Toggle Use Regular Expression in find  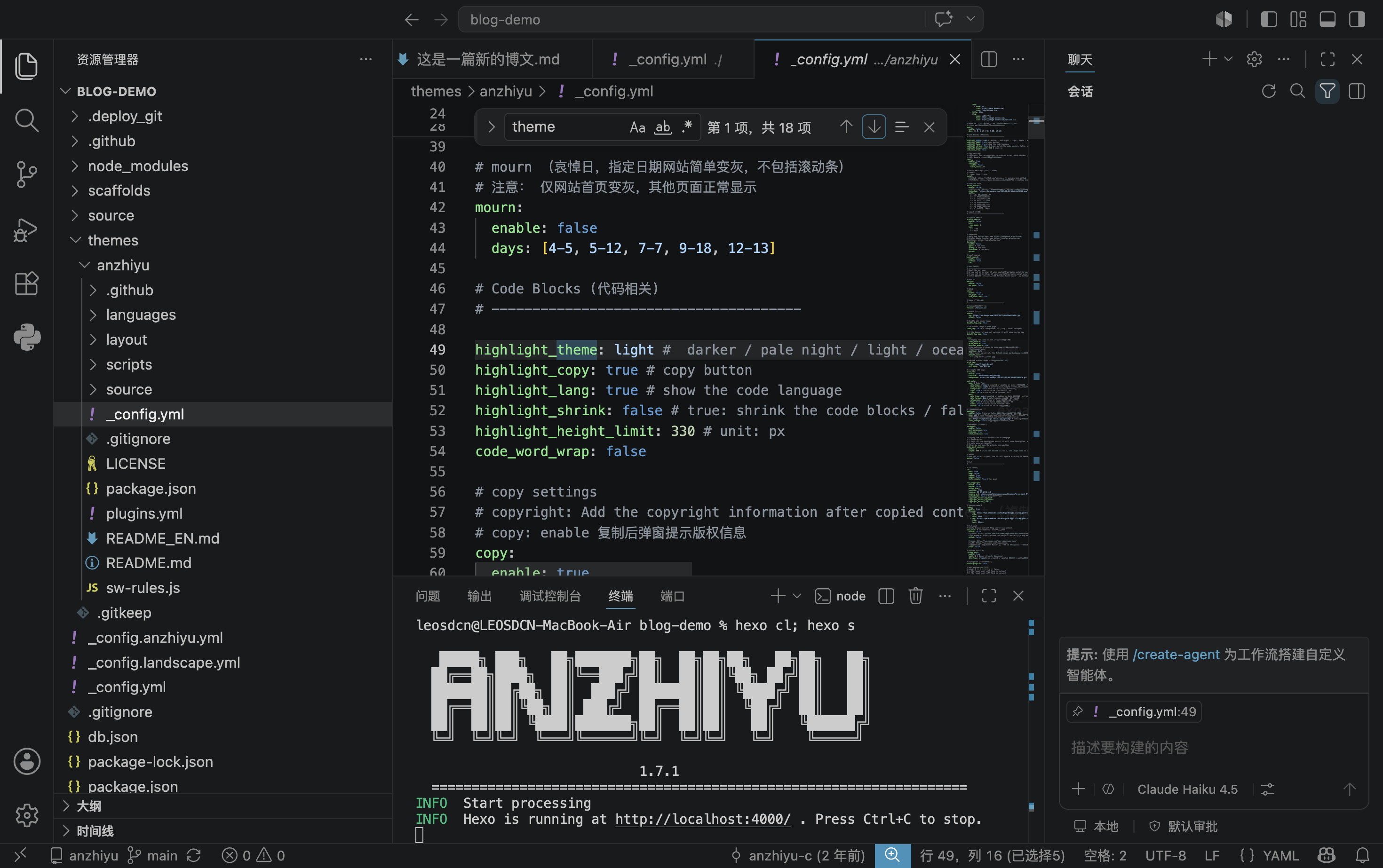pyautogui.click(x=687, y=127)
